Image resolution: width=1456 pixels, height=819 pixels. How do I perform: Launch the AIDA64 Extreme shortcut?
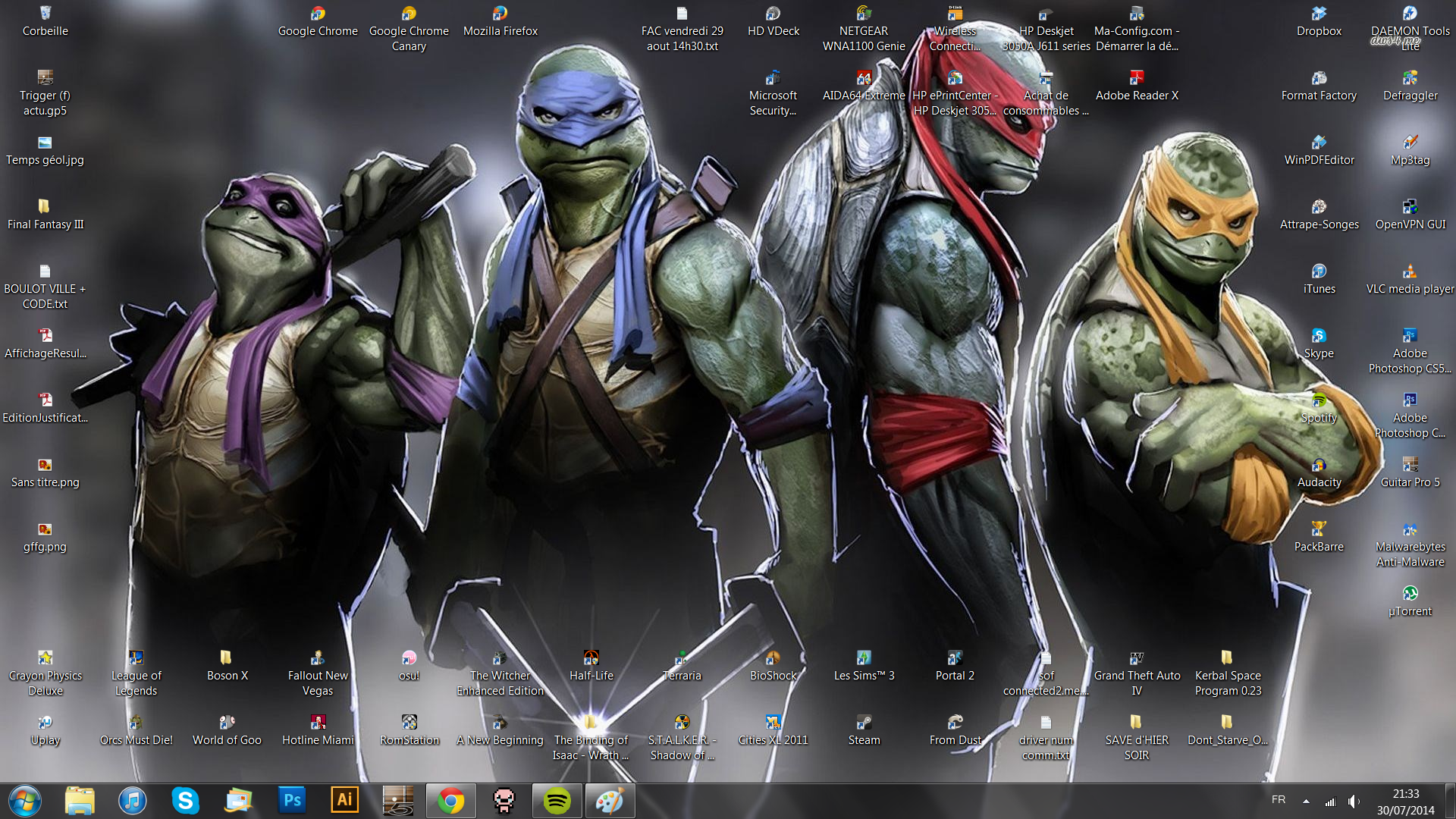tap(864, 86)
